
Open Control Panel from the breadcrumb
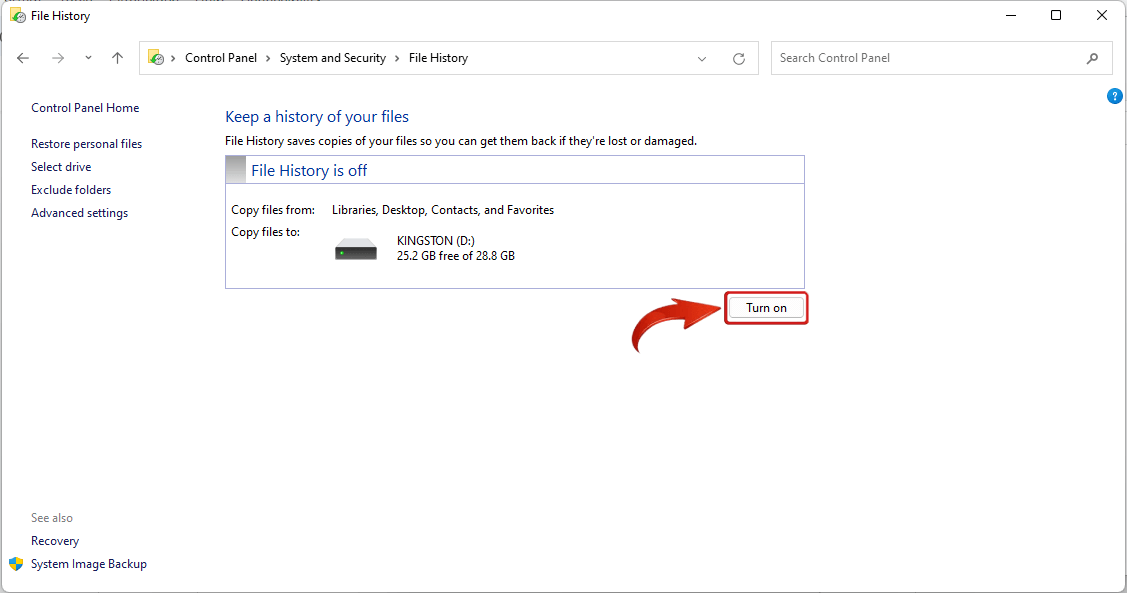221,57
